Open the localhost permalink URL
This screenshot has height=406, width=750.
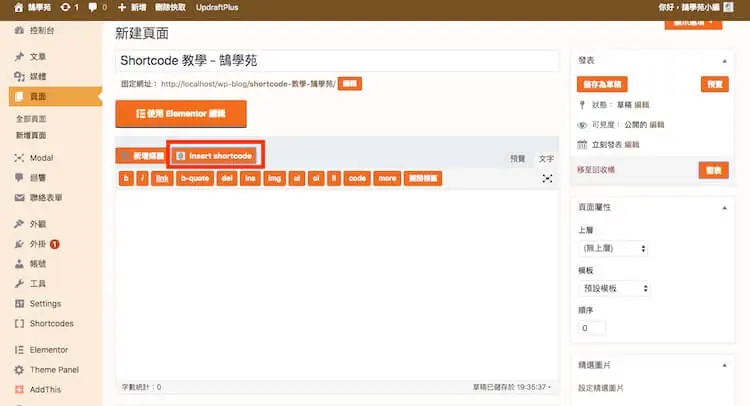pos(248,84)
